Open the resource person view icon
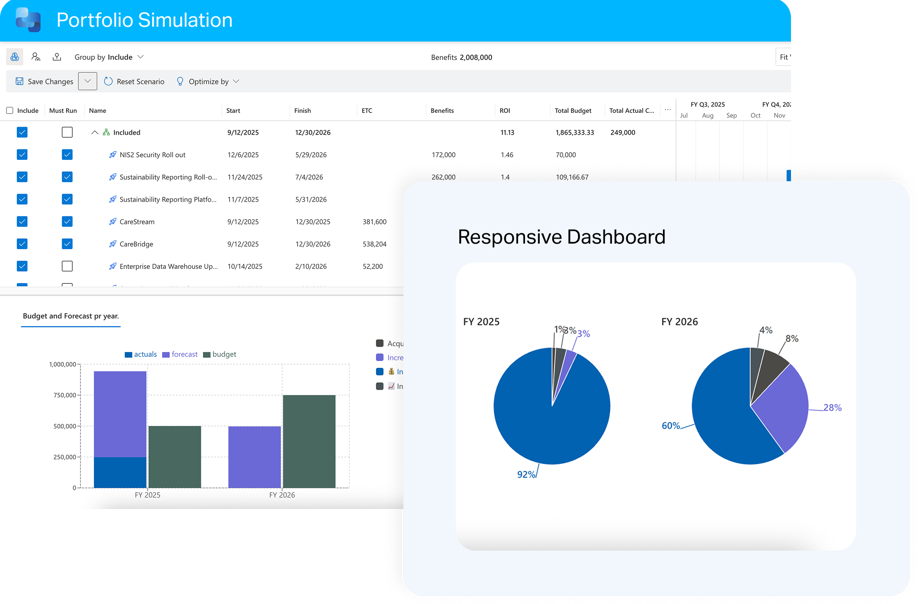Image resolution: width=920 pixels, height=604 pixels. 36,57
